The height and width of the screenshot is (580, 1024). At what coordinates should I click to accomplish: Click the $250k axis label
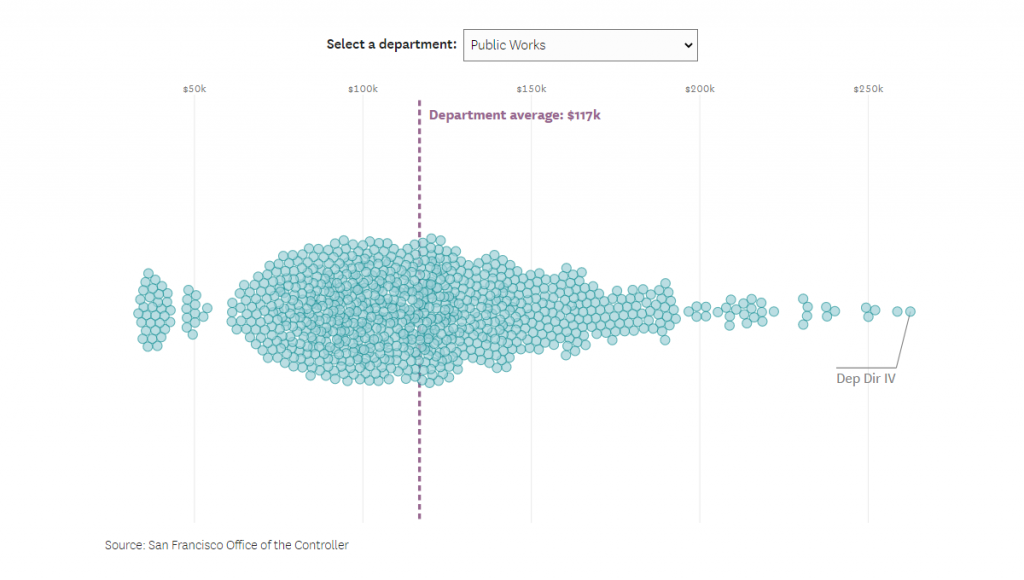(x=868, y=88)
